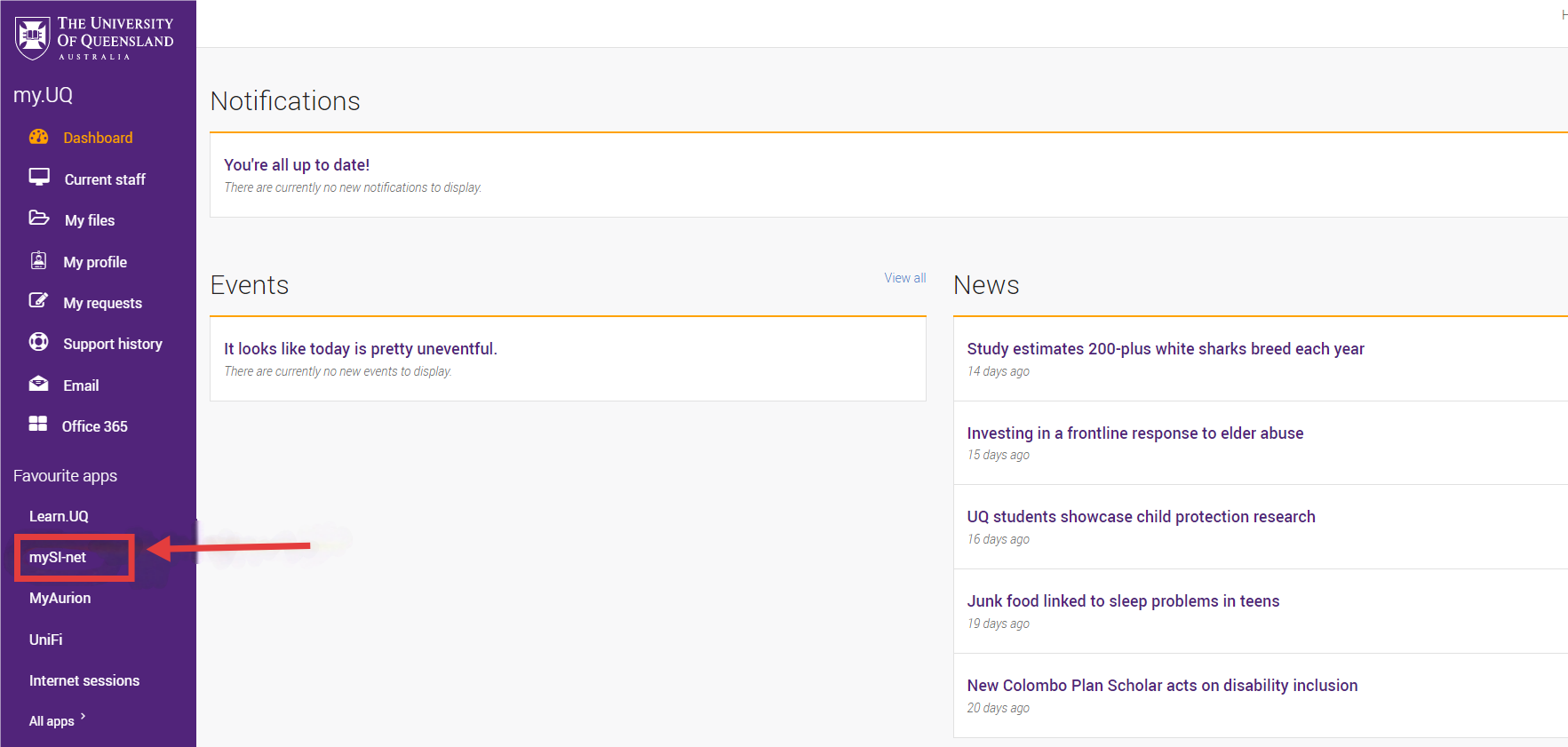Screen dimensions: 1568x747
Task: Read white sharks breeding news article
Action: pos(1166,349)
